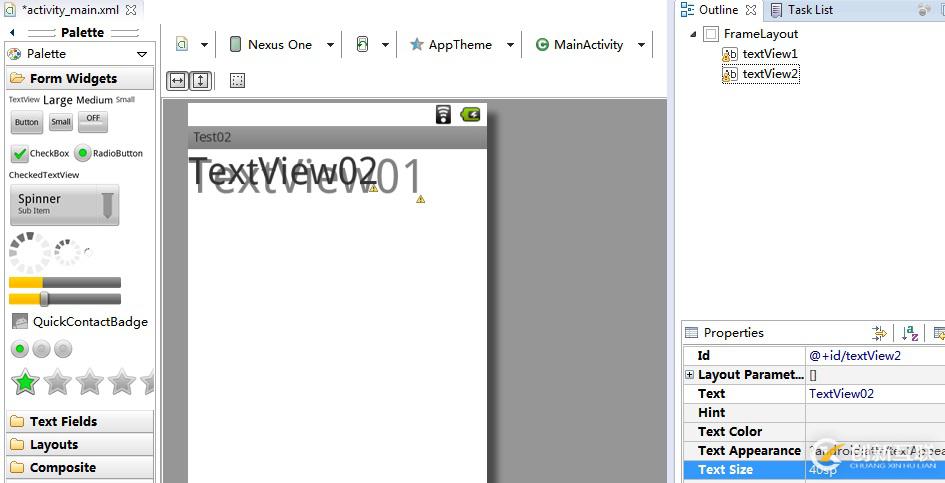
Task: Pick the Small text widget from palette
Action: pyautogui.click(x=125, y=99)
